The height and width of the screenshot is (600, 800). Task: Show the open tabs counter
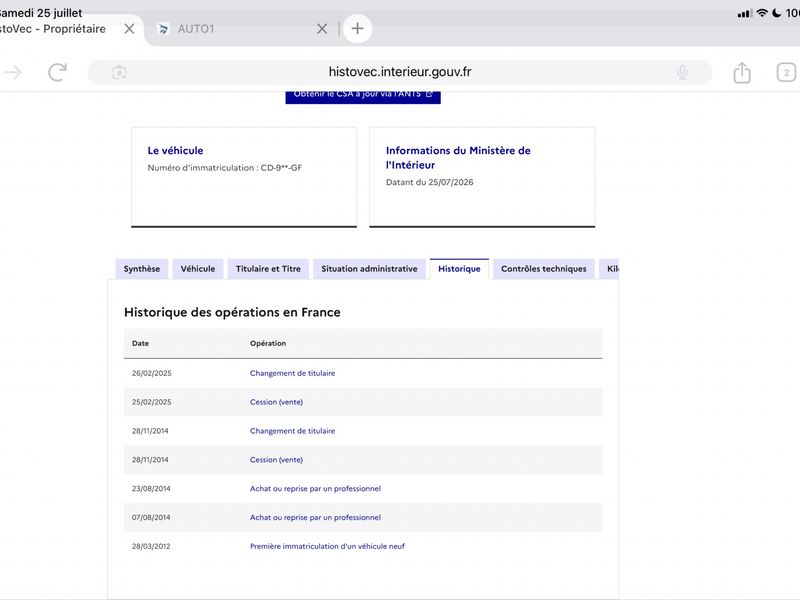coord(786,72)
